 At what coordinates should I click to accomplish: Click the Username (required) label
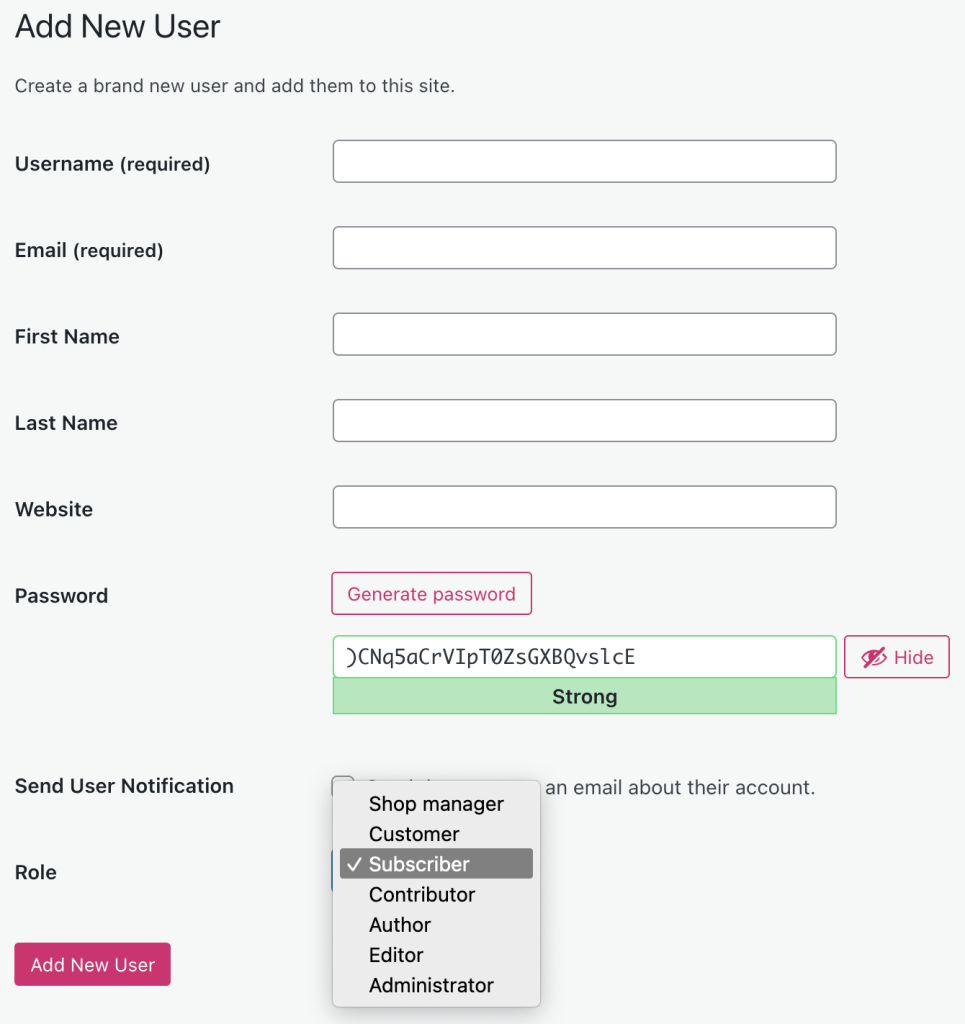tap(112, 164)
